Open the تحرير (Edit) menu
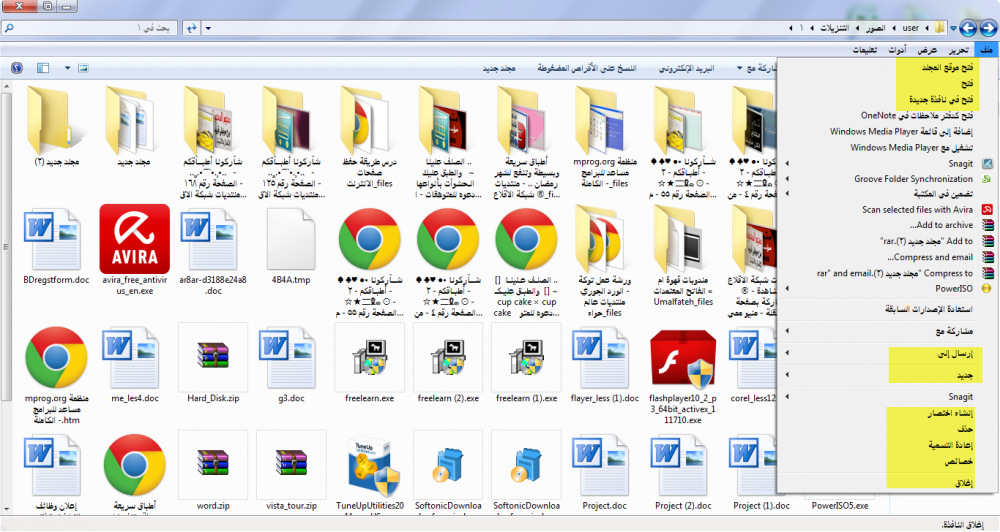Screen dimensions: 1000x532 pyautogui.click(x=957, y=49)
